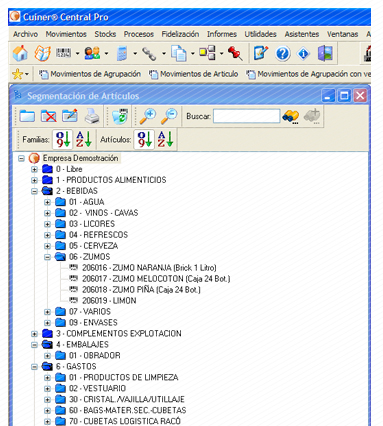Sort Familias numerically with 0-9 button
Image resolution: width=383 pixels, height=426 pixels.
pos(62,139)
